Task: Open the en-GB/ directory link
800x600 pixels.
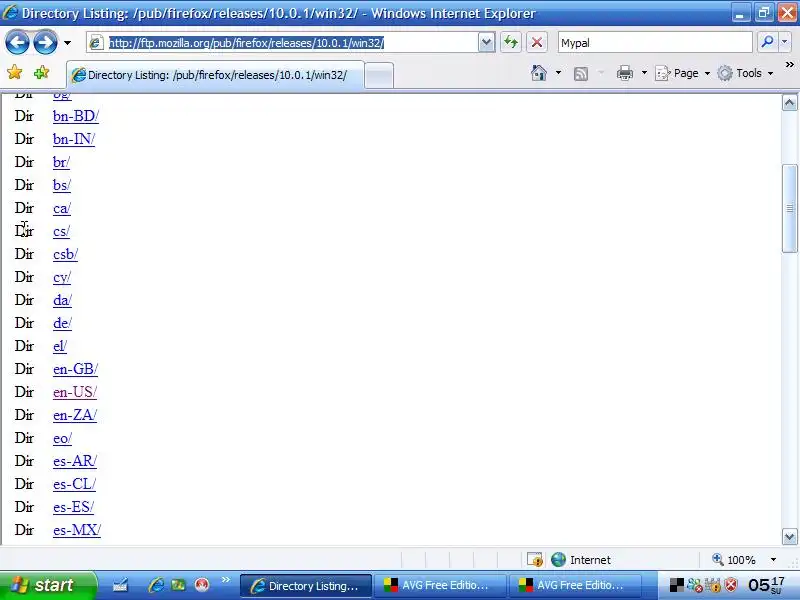Action: coord(76,369)
